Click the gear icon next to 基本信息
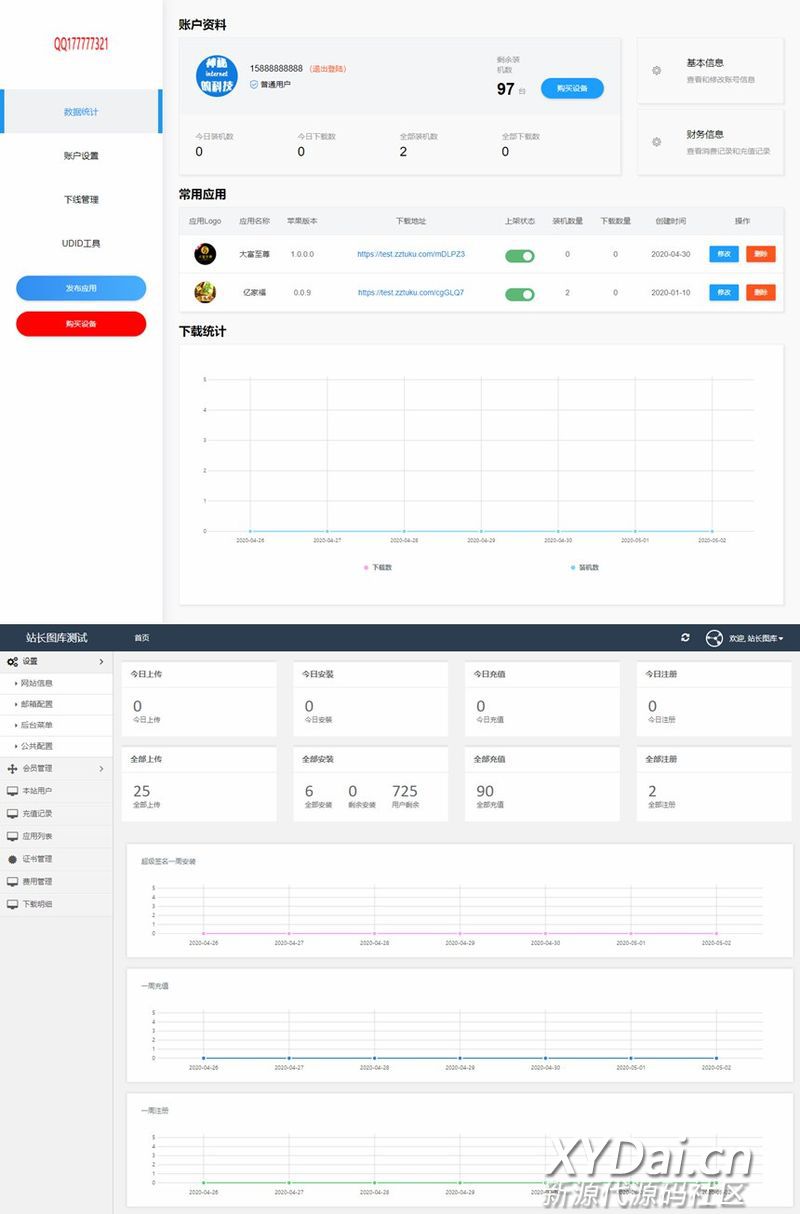This screenshot has width=800, height=1214. (656, 71)
